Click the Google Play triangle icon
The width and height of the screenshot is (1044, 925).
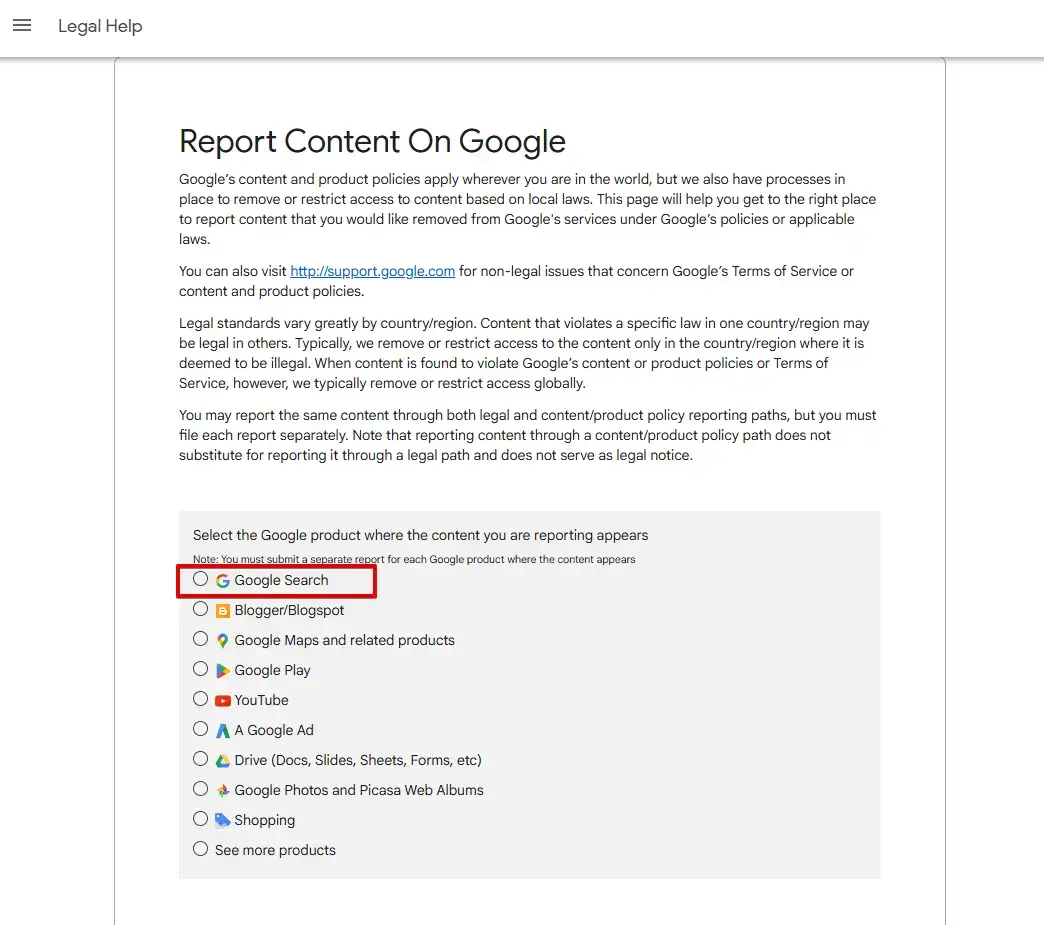pyautogui.click(x=222, y=671)
